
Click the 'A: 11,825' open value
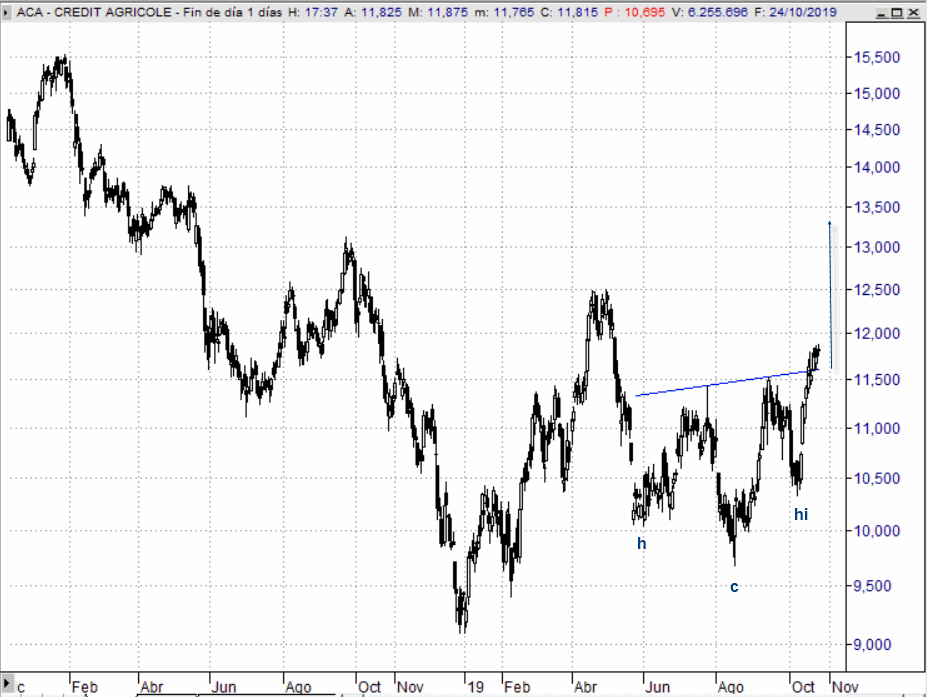pyautogui.click(x=373, y=12)
